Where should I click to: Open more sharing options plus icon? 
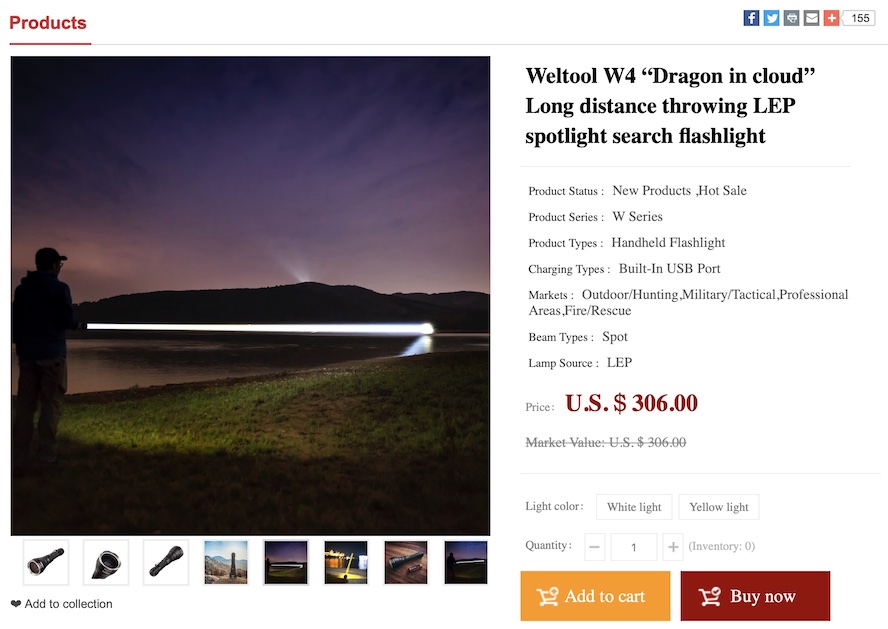[831, 18]
